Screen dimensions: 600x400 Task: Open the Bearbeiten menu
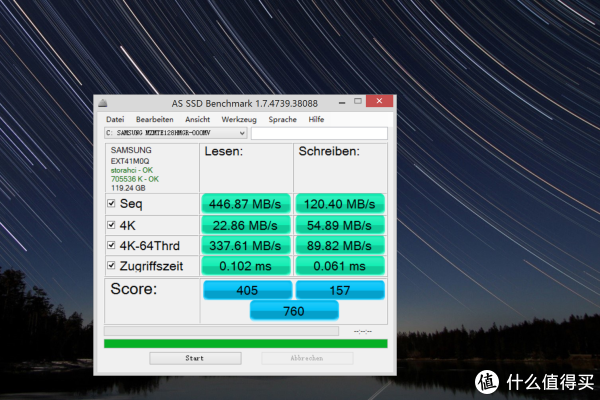click(155, 119)
